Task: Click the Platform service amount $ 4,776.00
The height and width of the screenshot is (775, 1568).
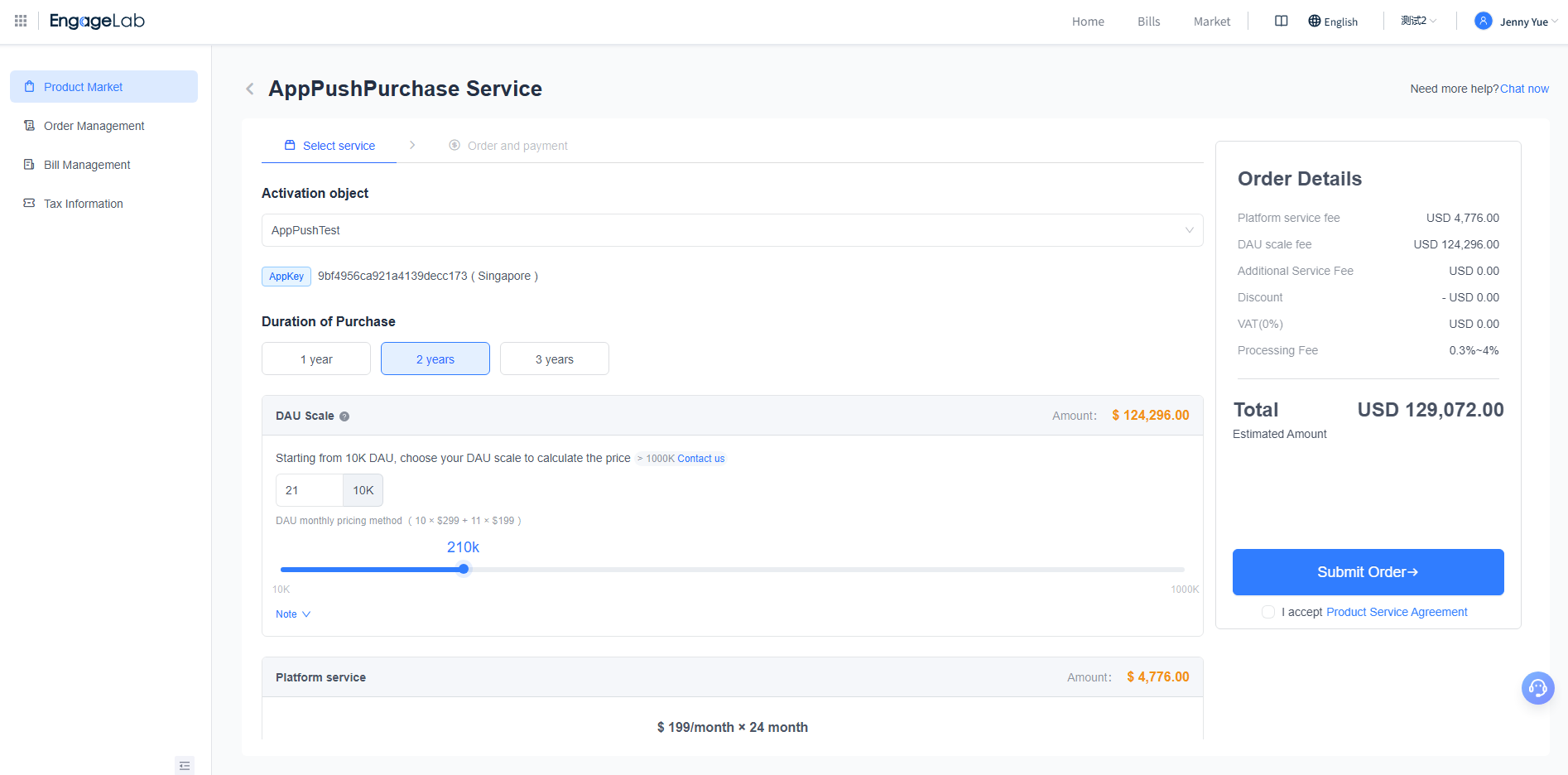Action: 1158,677
